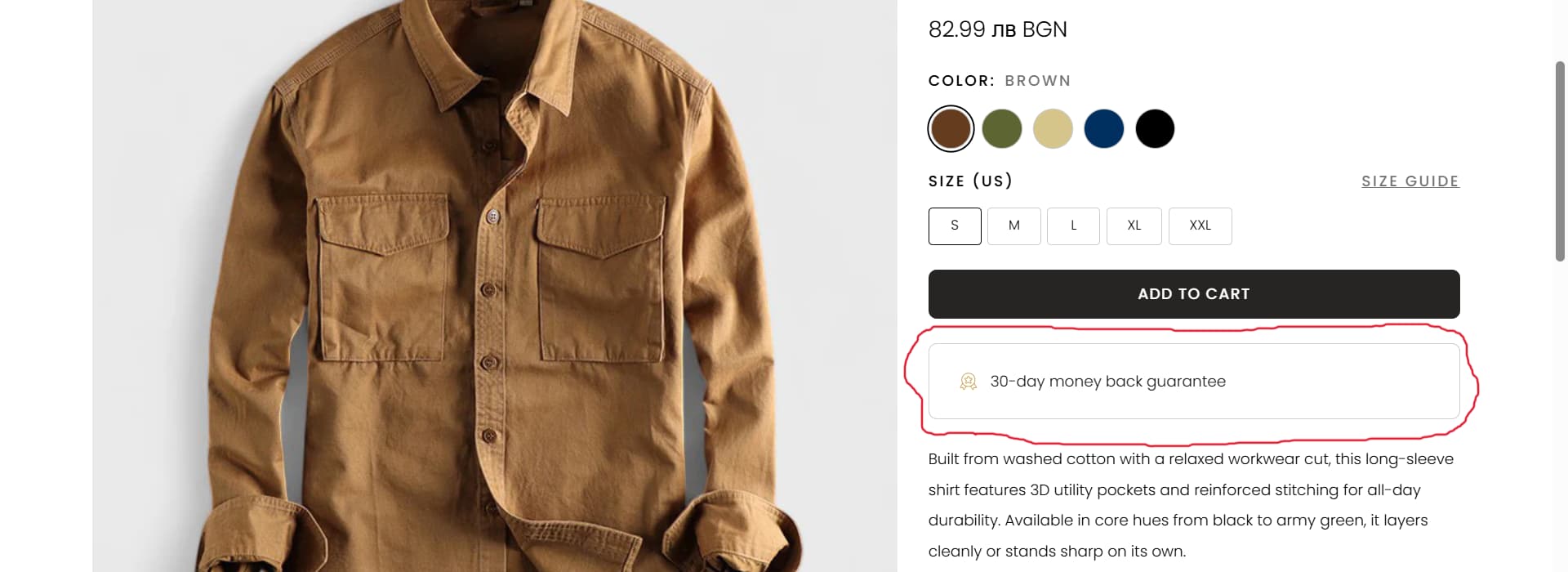Viewport: 1568px width, 572px height.
Task: Click the SIZE (US) heading
Action: pos(970,181)
